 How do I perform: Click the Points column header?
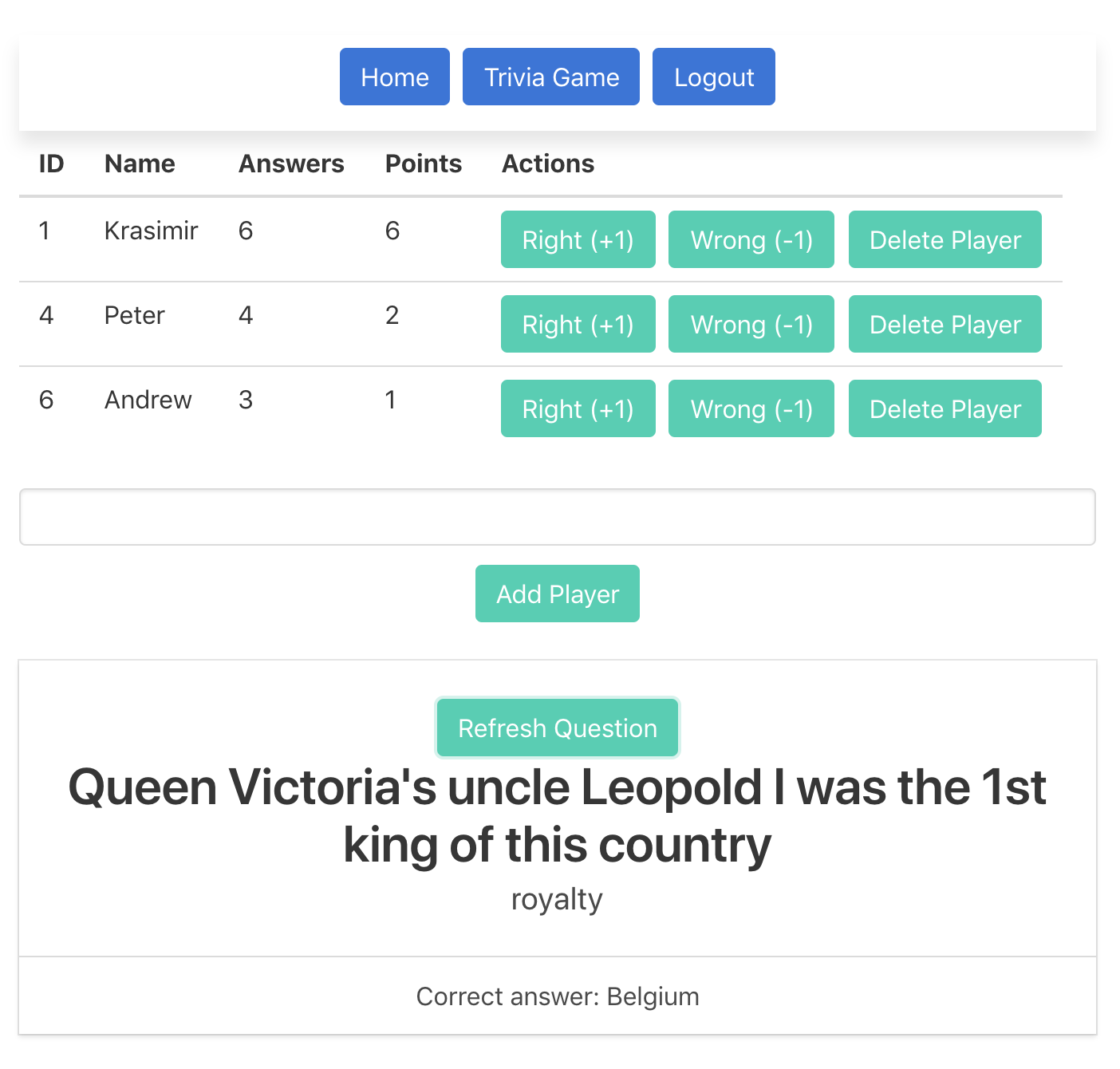[424, 164]
